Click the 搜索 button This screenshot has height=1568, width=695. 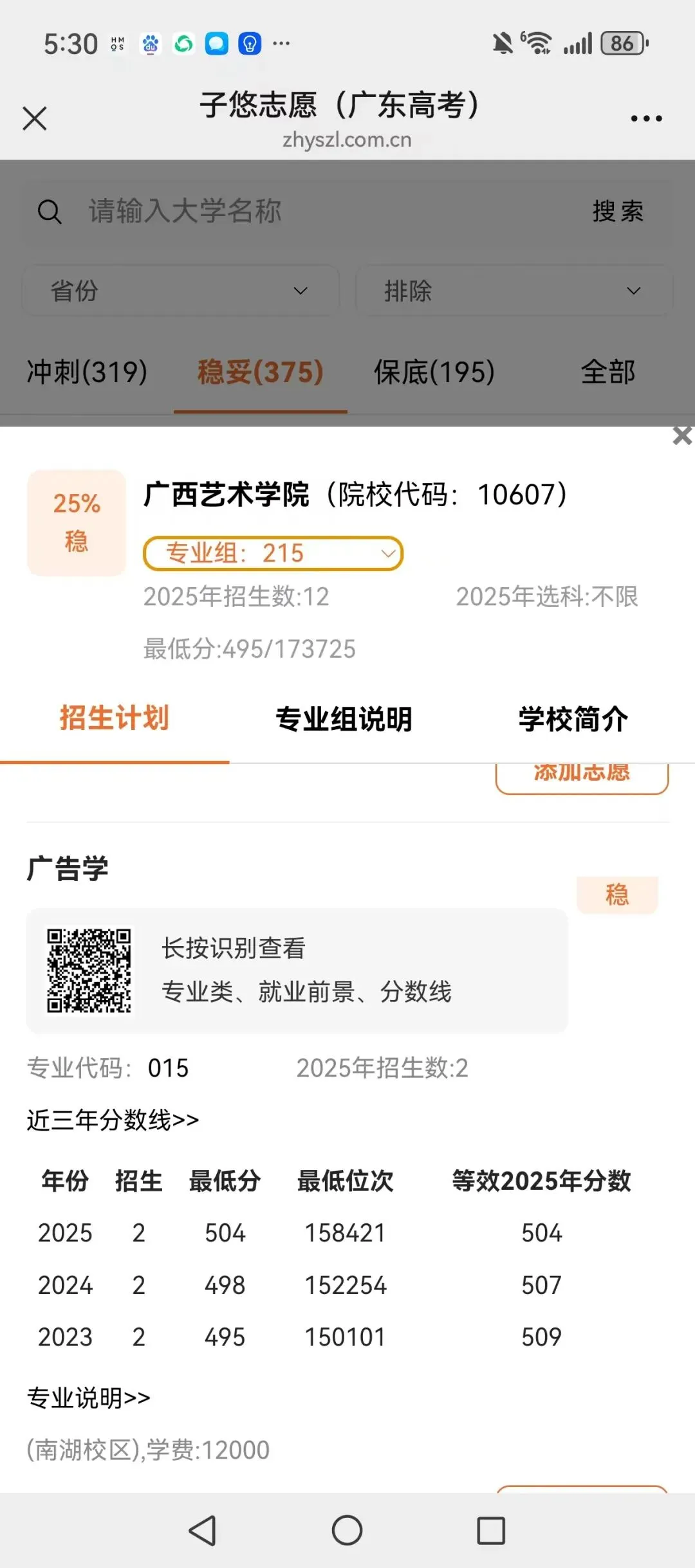tap(618, 212)
